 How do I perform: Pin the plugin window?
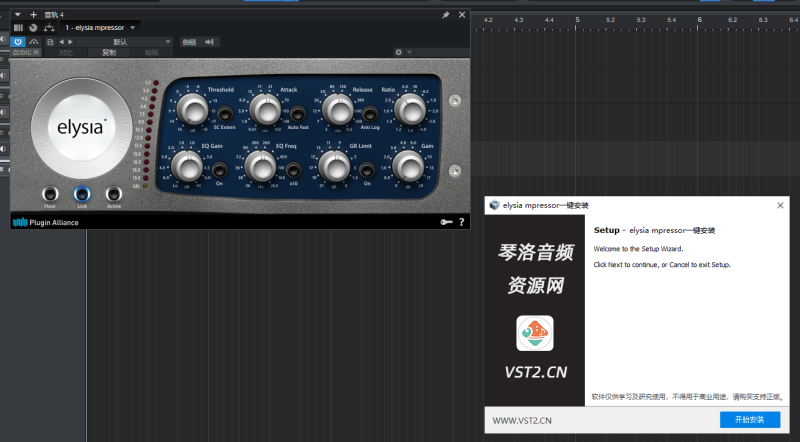tap(446, 15)
